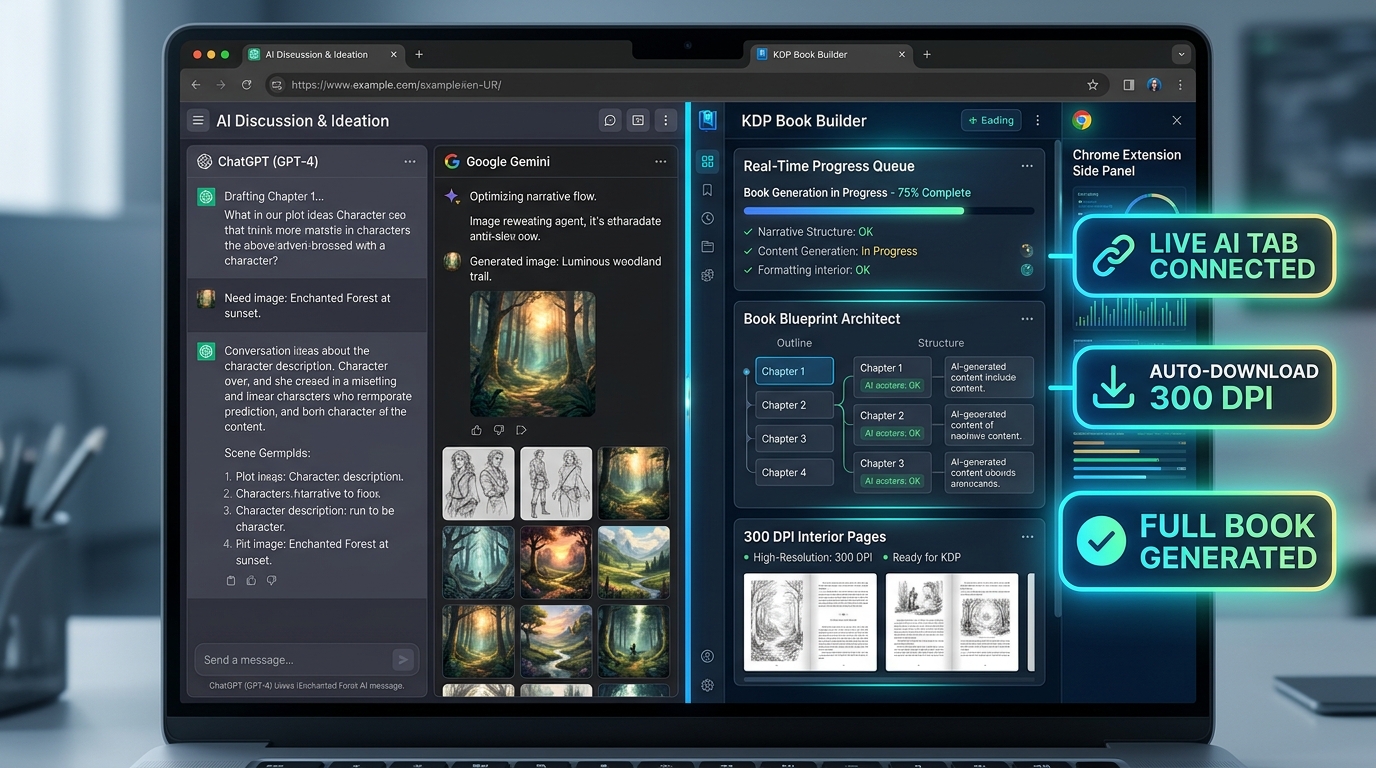Open the dashboard grid icon in KDP sidebar
Image resolution: width=1376 pixels, height=768 pixels.
click(708, 162)
